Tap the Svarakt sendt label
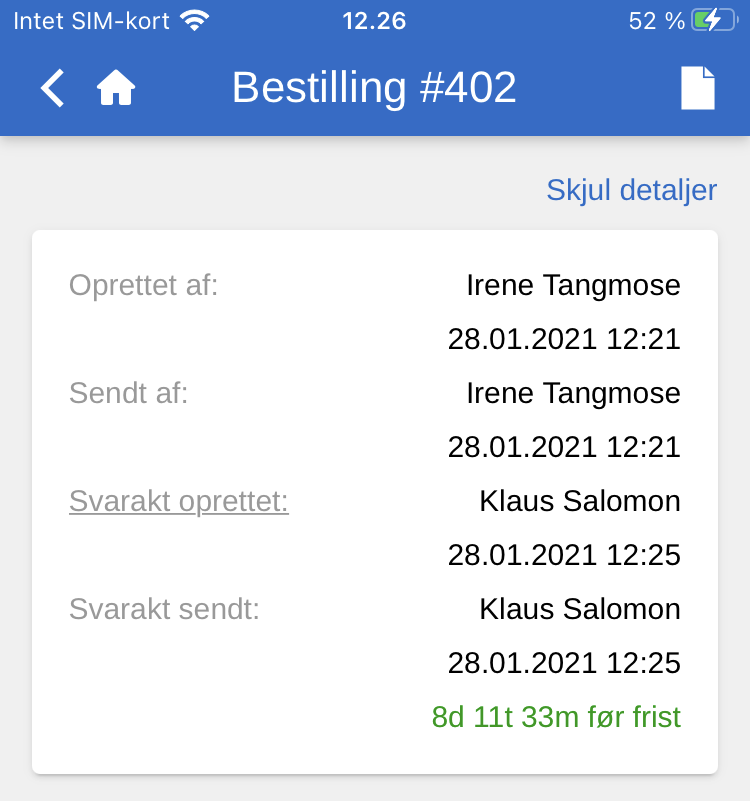 164,609
